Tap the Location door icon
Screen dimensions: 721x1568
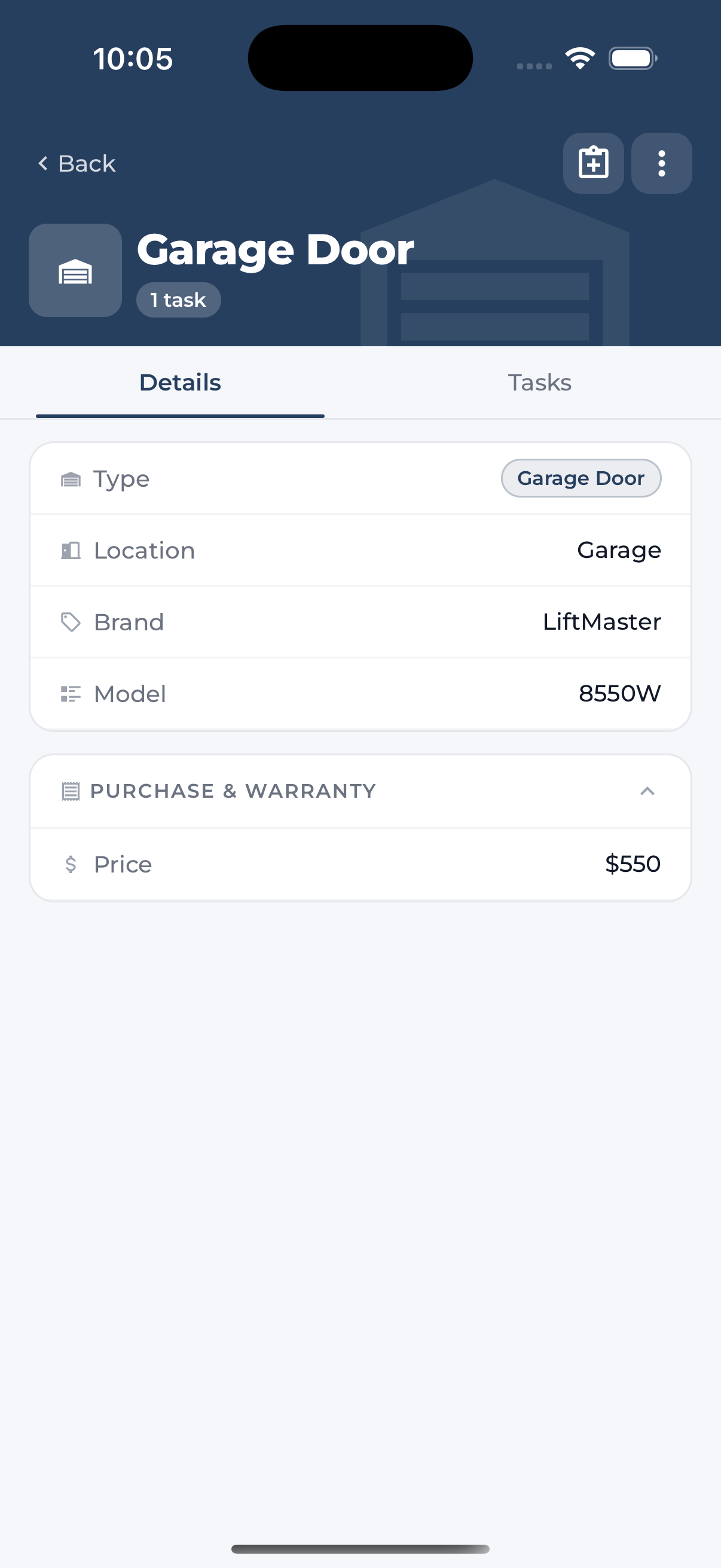pyautogui.click(x=71, y=550)
